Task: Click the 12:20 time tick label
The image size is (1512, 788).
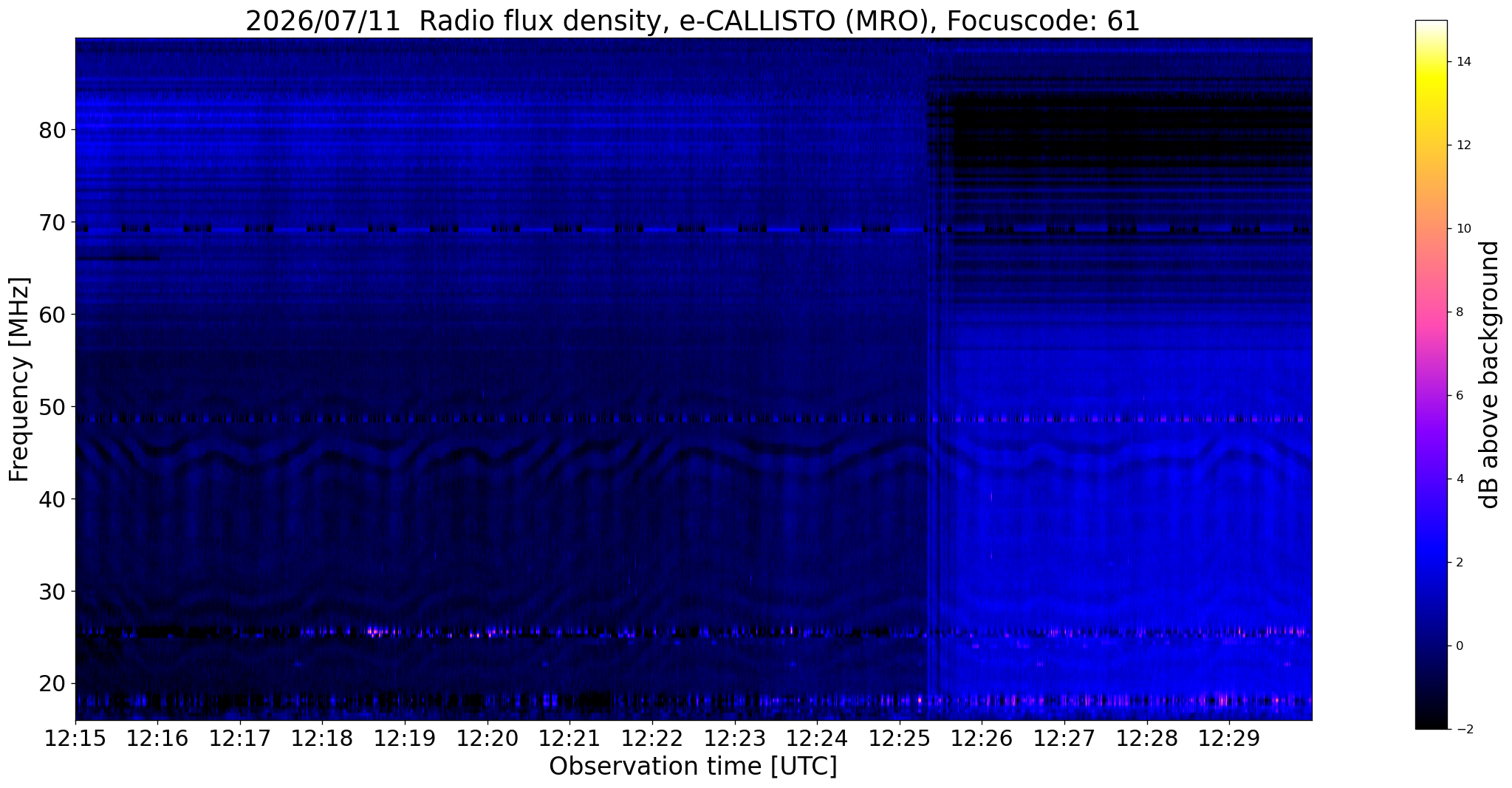Action: click(x=488, y=739)
